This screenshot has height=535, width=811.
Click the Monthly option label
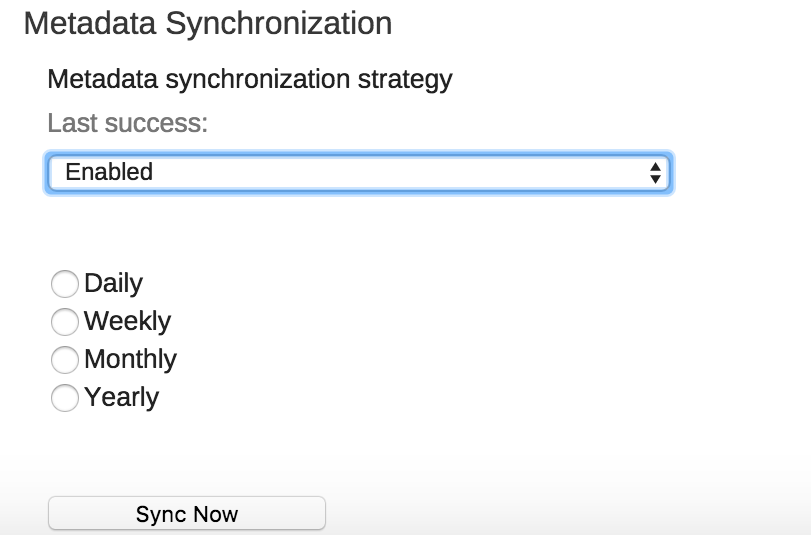coord(130,360)
